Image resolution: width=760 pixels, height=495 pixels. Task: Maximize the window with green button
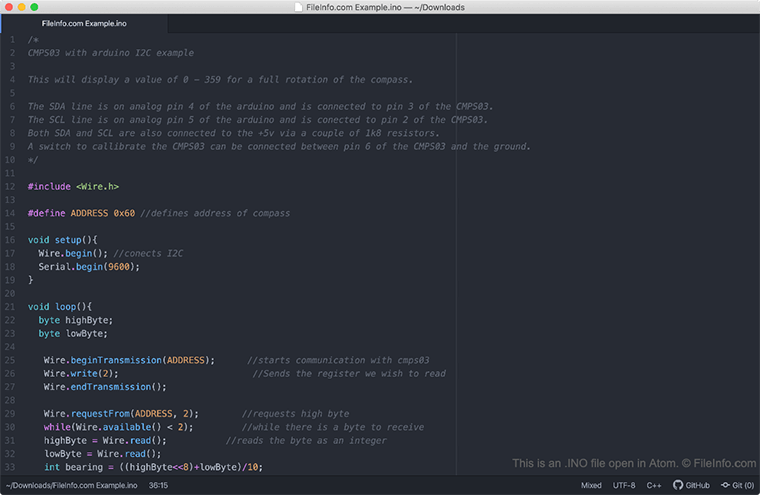coord(34,7)
